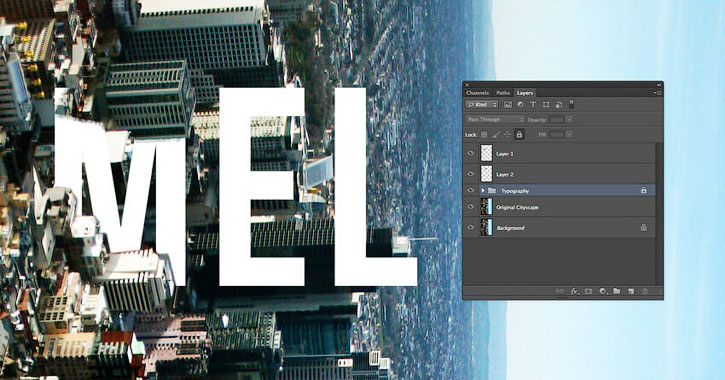Create a new group folder icon
725x380 pixels.
616,291
